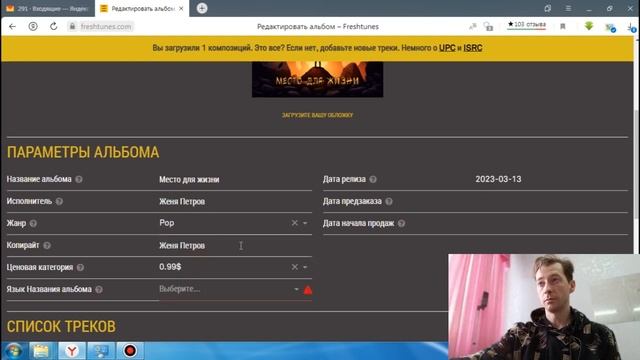Click help icon next to Название альбома

click(x=79, y=179)
